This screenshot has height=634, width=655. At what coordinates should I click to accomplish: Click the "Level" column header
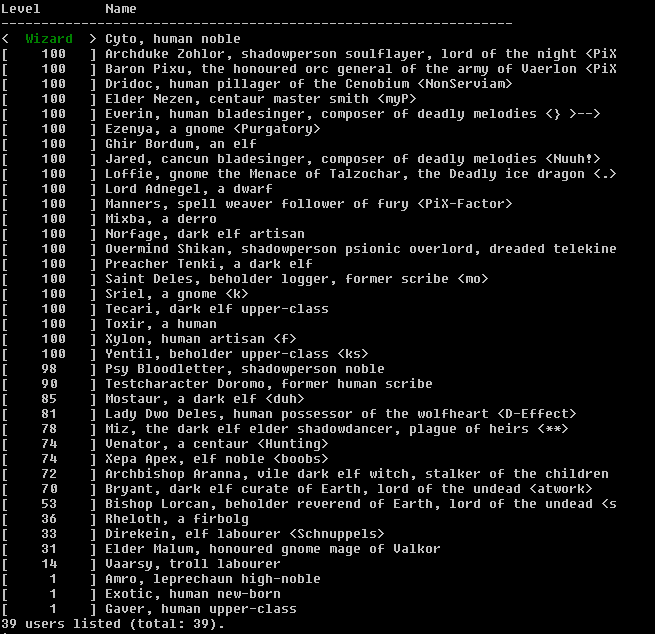[21, 8]
